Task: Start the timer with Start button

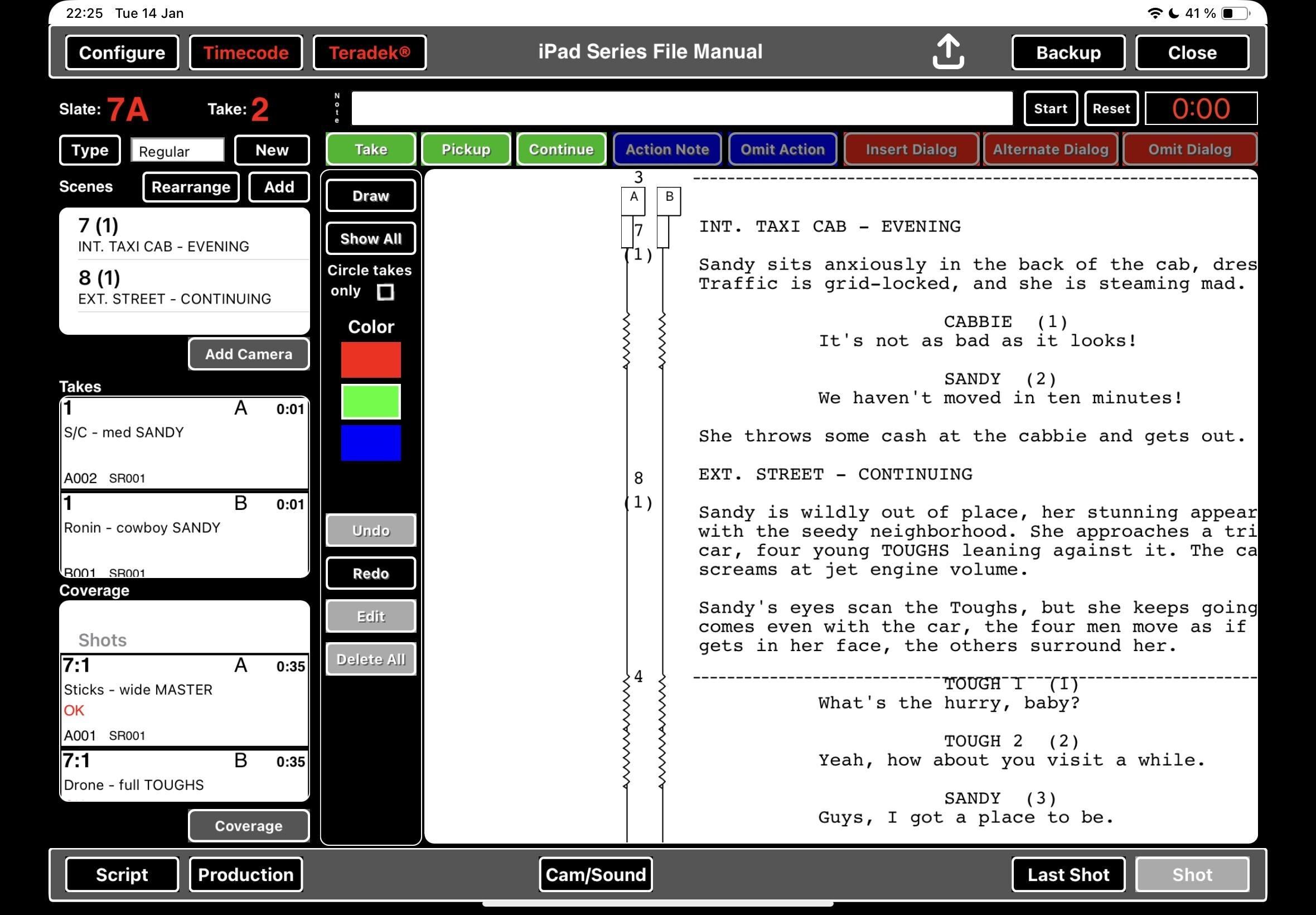Action: 1050,108
